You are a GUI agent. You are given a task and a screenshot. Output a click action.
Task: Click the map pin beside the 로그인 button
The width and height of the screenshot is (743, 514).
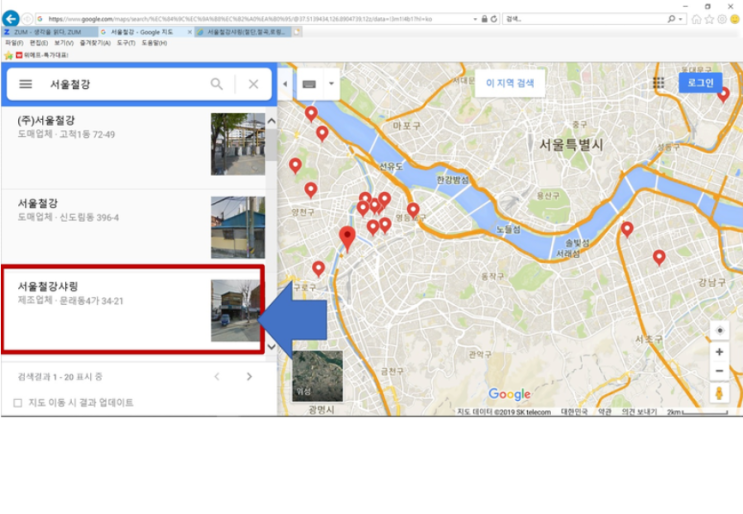[723, 95]
